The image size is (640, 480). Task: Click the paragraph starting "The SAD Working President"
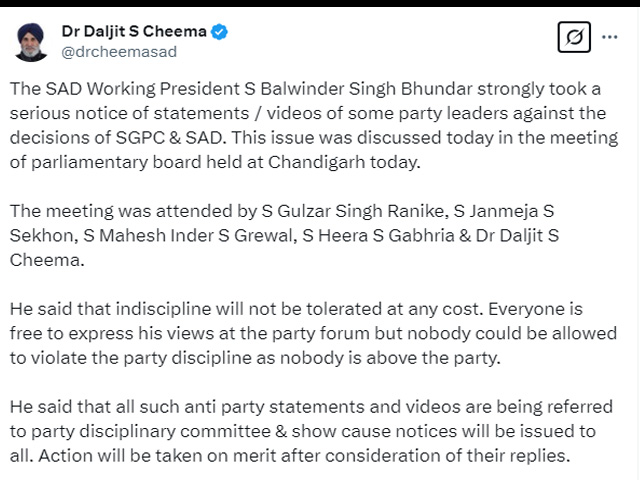(314, 125)
